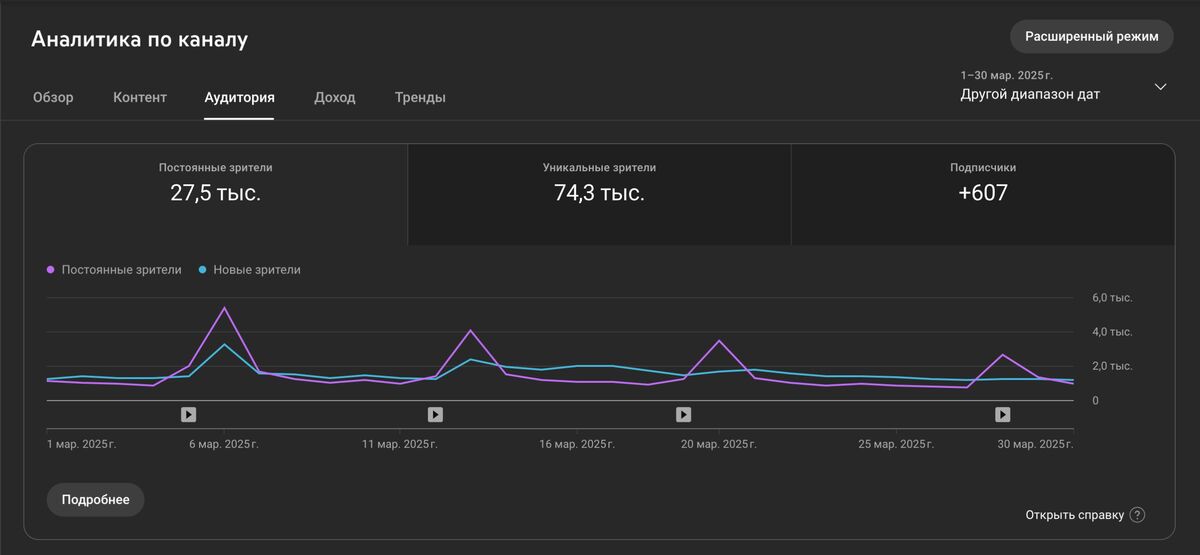Open the Доход tab

(x=334, y=98)
